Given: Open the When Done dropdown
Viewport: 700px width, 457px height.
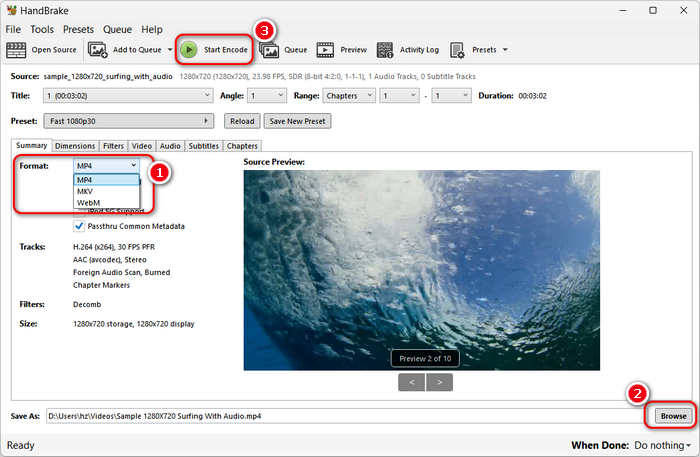Looking at the screenshot, I should point(662,445).
